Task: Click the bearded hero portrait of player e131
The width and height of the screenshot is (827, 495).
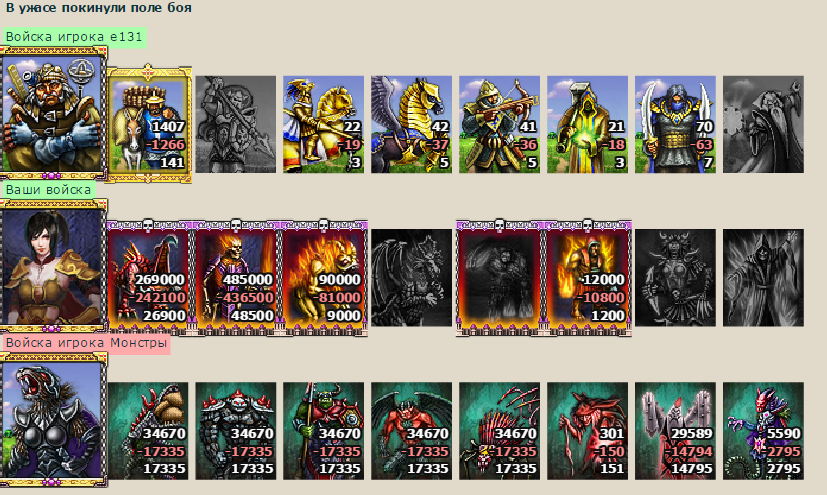Action: [53, 113]
